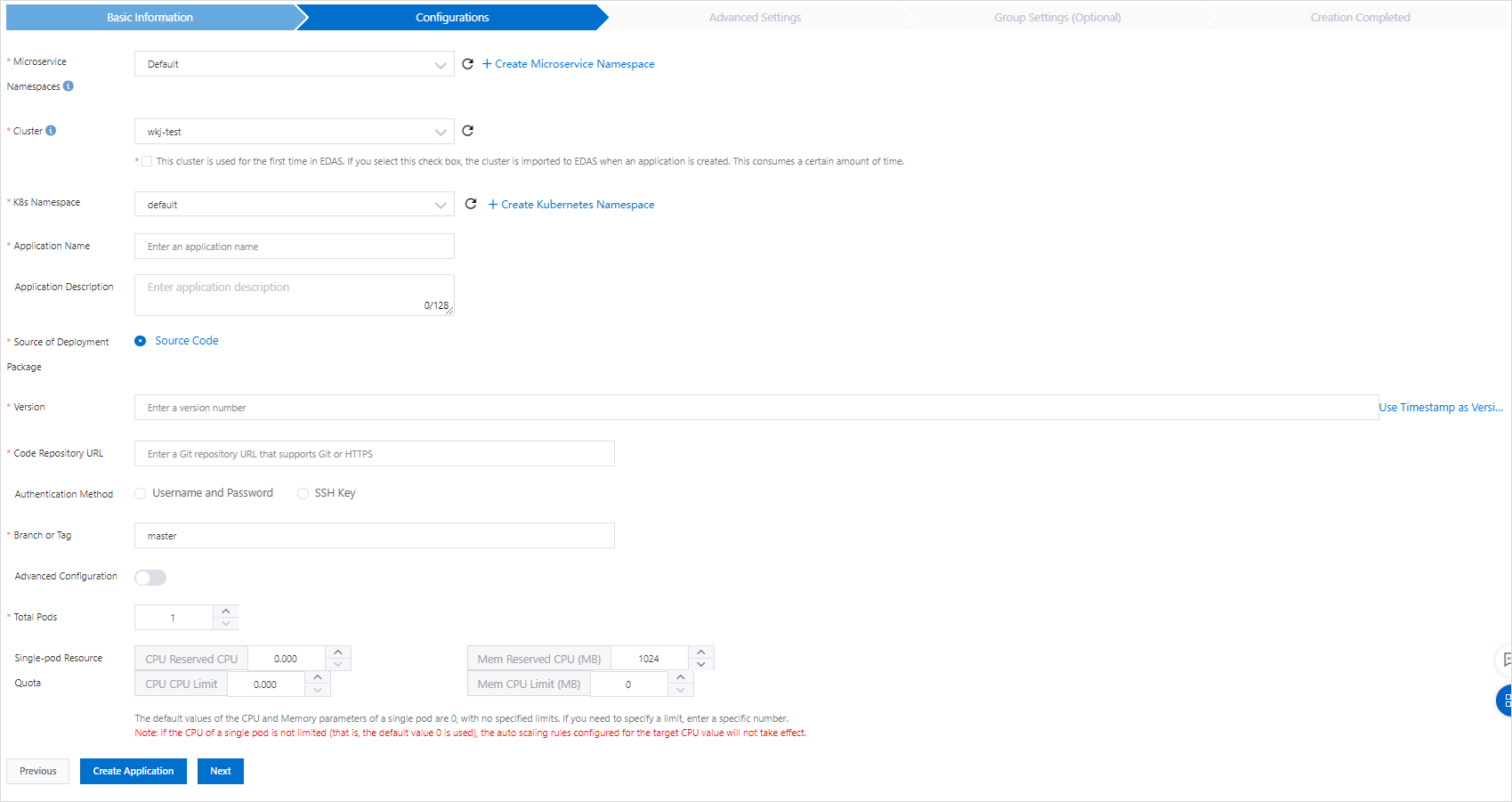Open the feedback icon at right edge
The image size is (1512, 802).
[1505, 660]
